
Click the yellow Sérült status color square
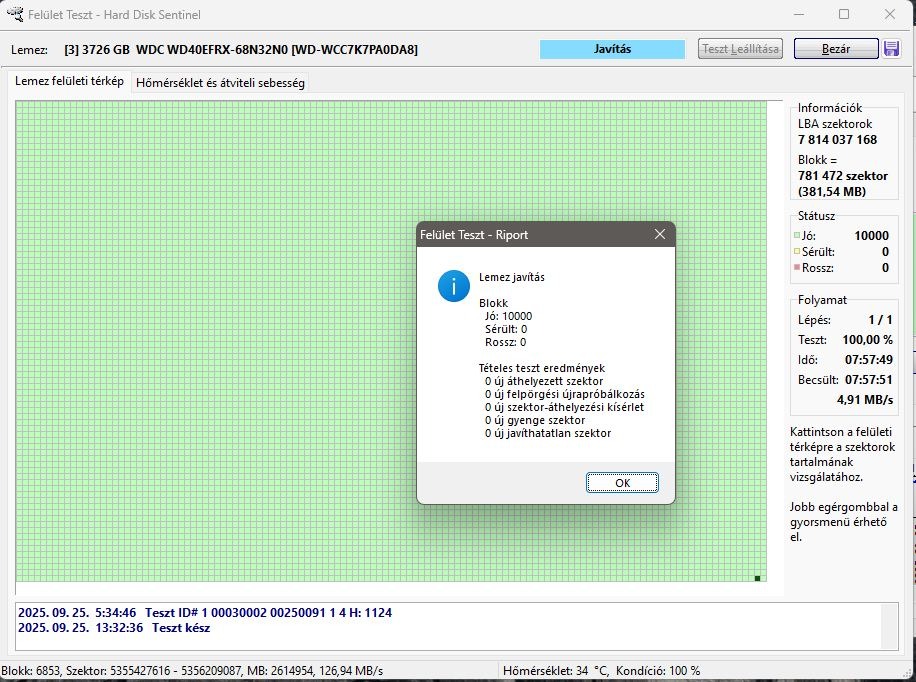[797, 251]
